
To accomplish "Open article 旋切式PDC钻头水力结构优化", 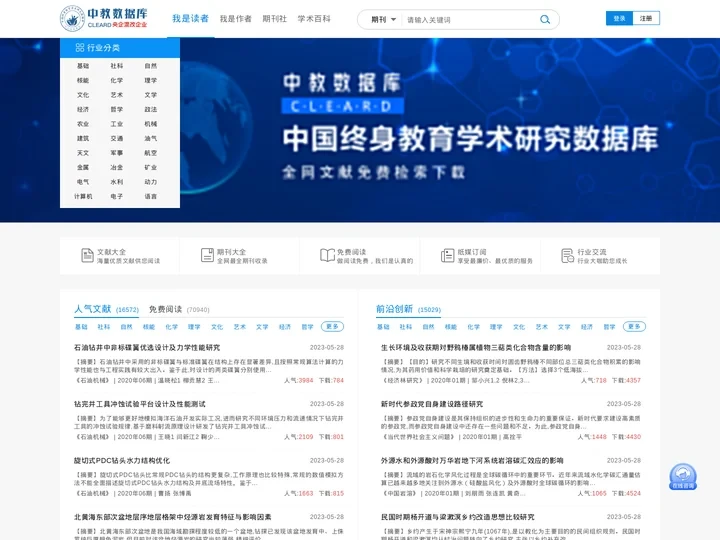I will coord(122,461).
